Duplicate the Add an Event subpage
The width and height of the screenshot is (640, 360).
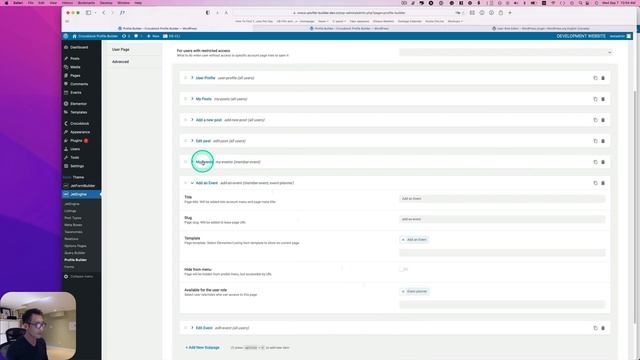click(595, 183)
